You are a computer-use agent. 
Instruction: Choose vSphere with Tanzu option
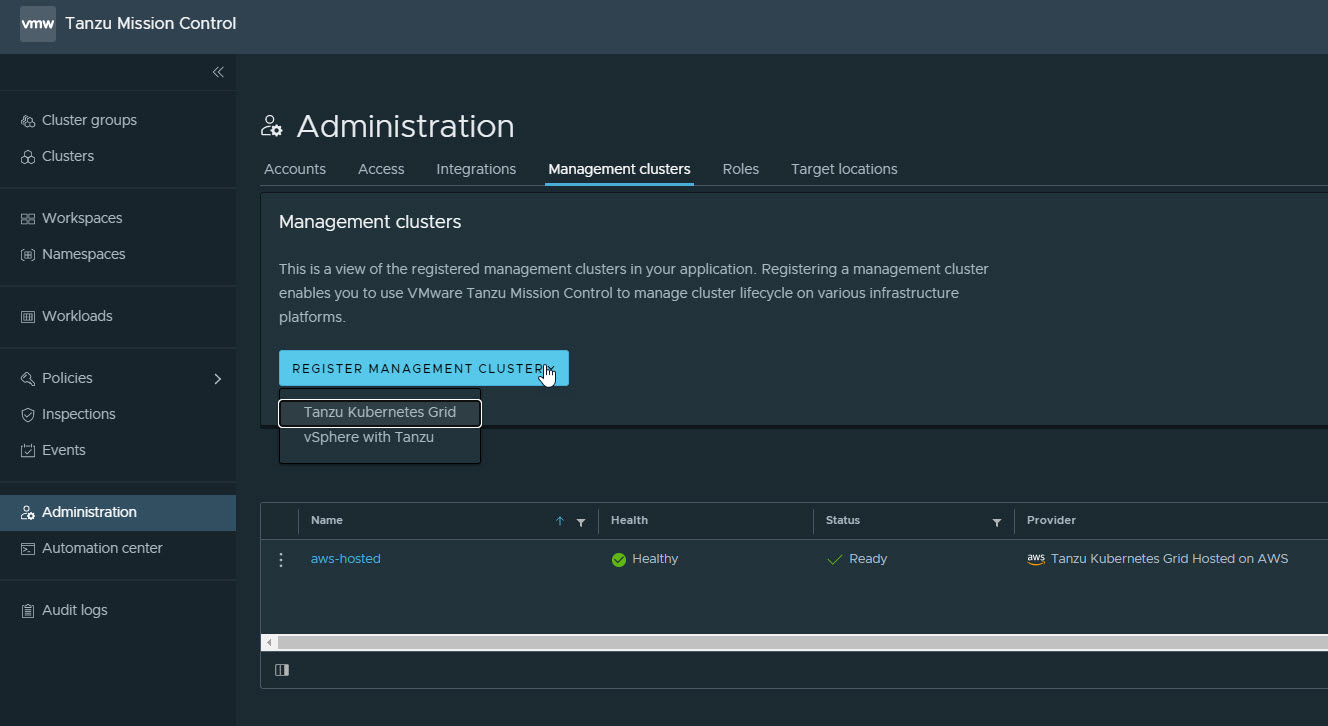[x=368, y=438]
